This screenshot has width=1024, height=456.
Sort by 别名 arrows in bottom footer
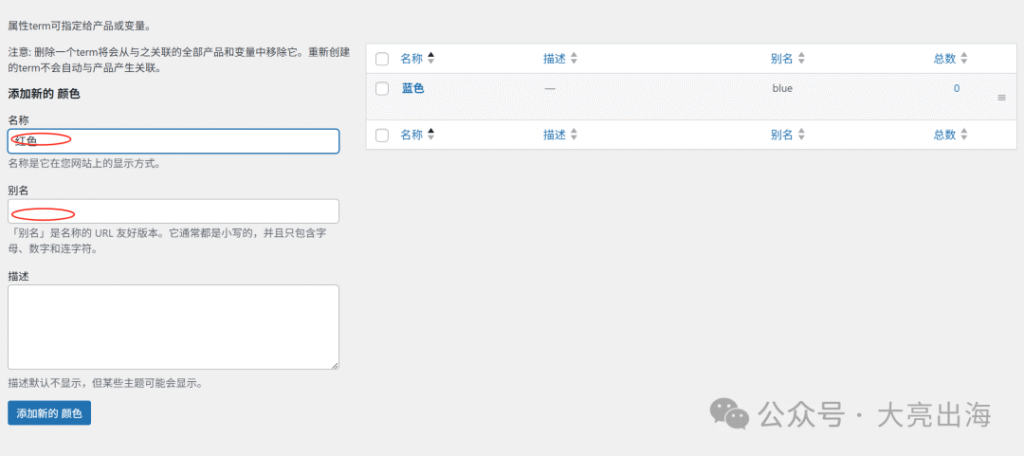click(x=801, y=135)
